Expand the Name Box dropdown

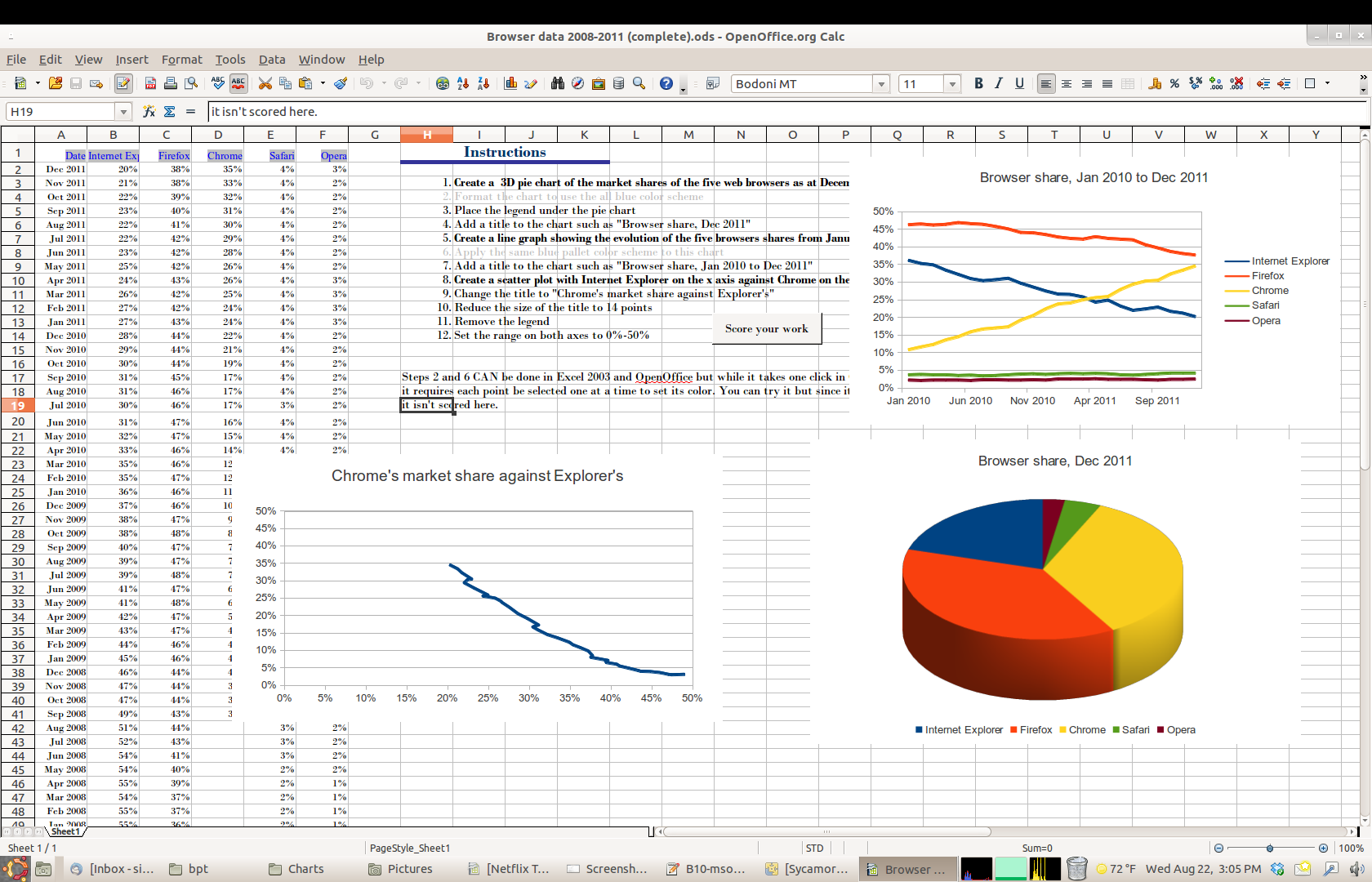tap(123, 111)
